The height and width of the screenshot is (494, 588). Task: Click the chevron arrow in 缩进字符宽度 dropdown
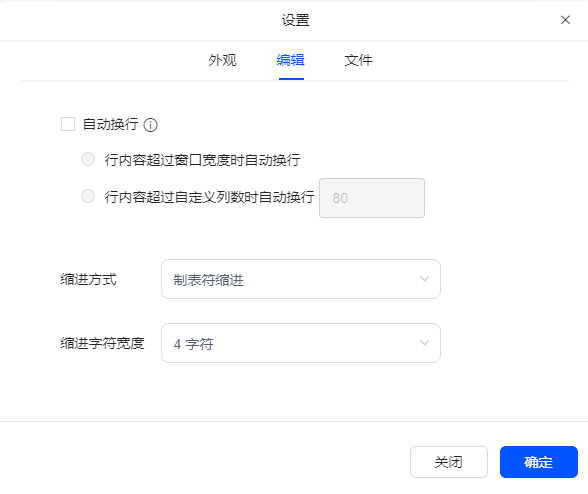(424, 343)
